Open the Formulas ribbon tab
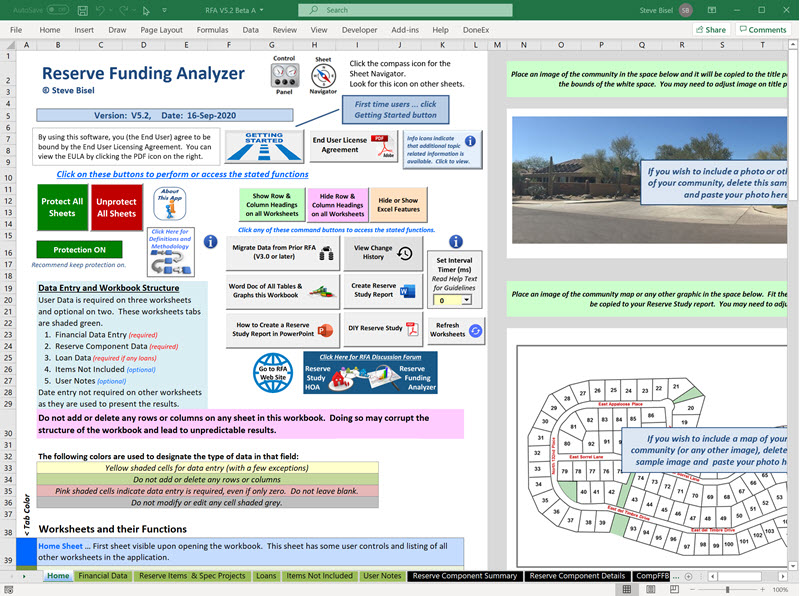The width and height of the screenshot is (800, 596). pyautogui.click(x=212, y=30)
